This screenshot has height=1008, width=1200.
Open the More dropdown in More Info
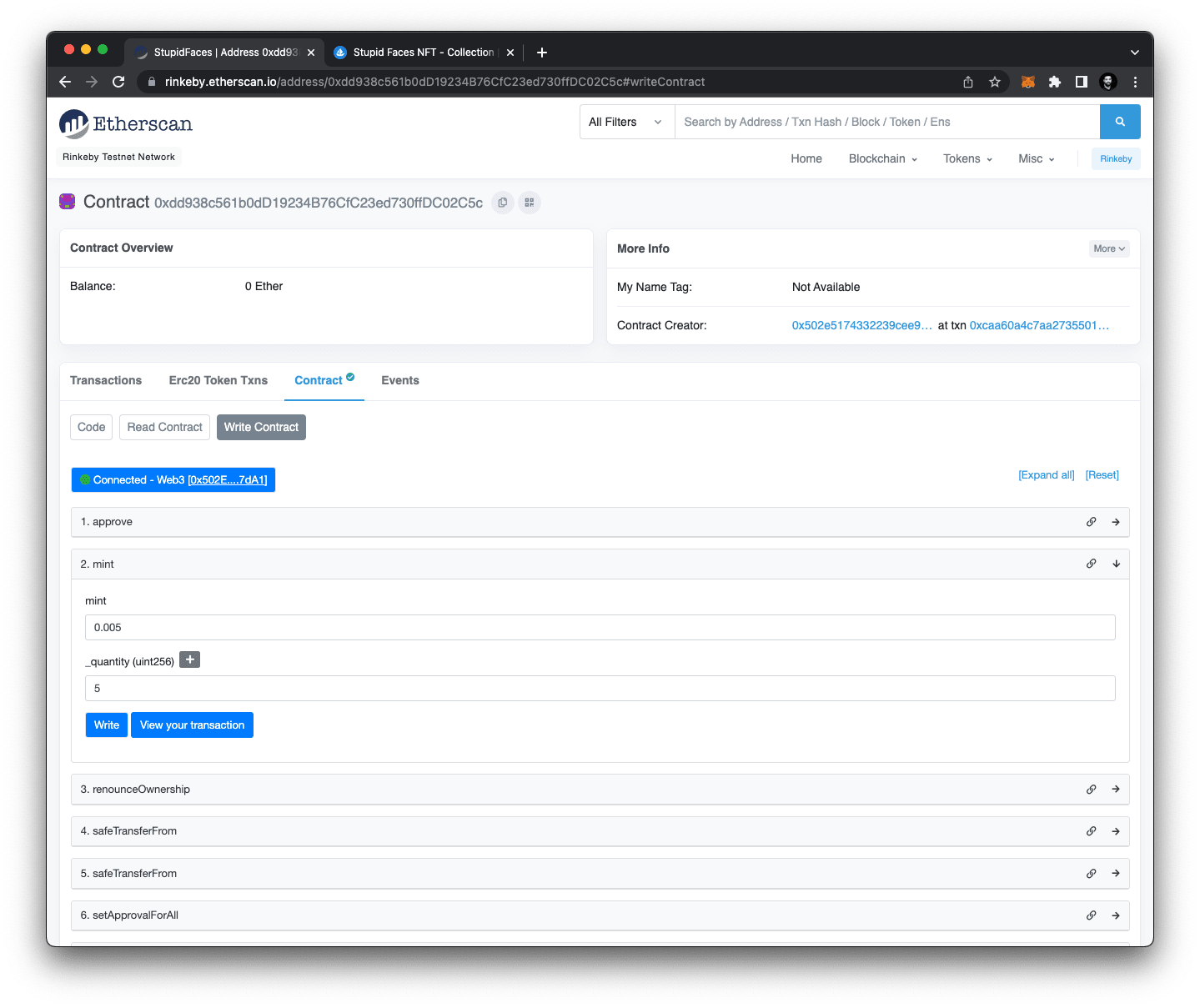point(1109,248)
